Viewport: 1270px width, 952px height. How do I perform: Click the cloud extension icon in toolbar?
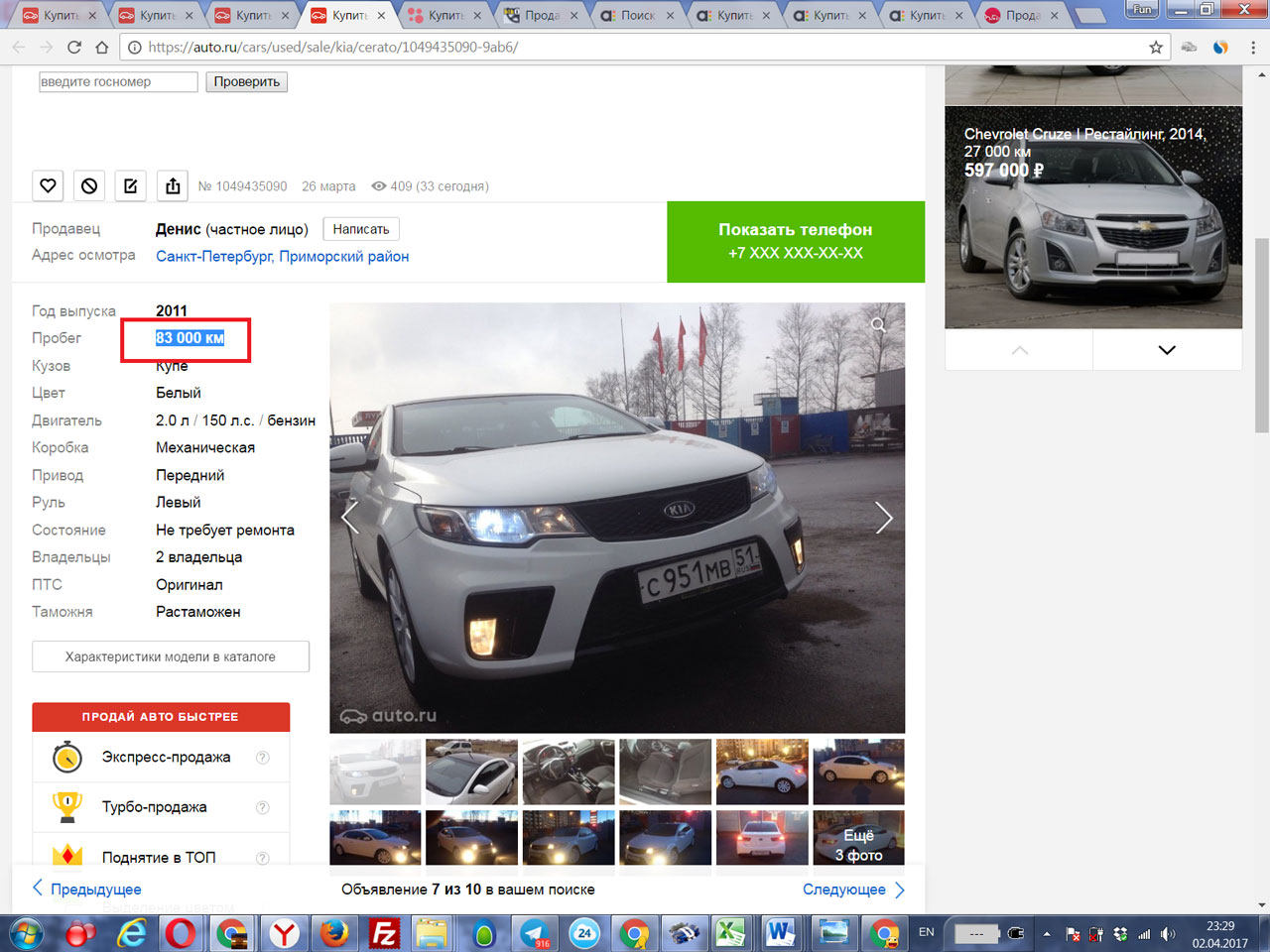1189,47
